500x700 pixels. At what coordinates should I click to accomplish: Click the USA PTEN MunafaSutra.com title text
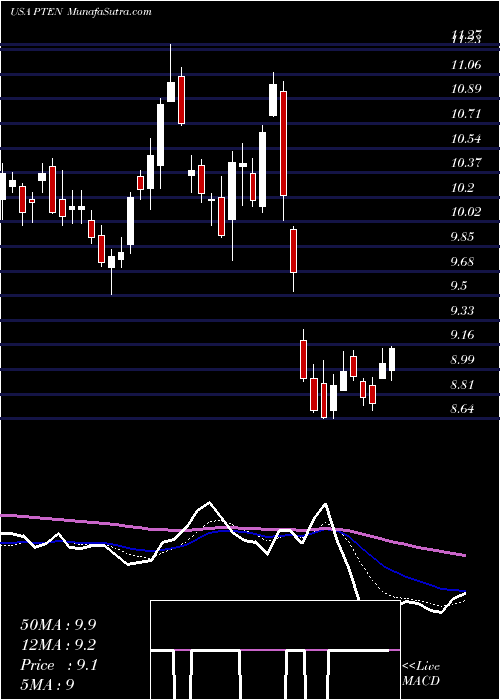(80, 12)
